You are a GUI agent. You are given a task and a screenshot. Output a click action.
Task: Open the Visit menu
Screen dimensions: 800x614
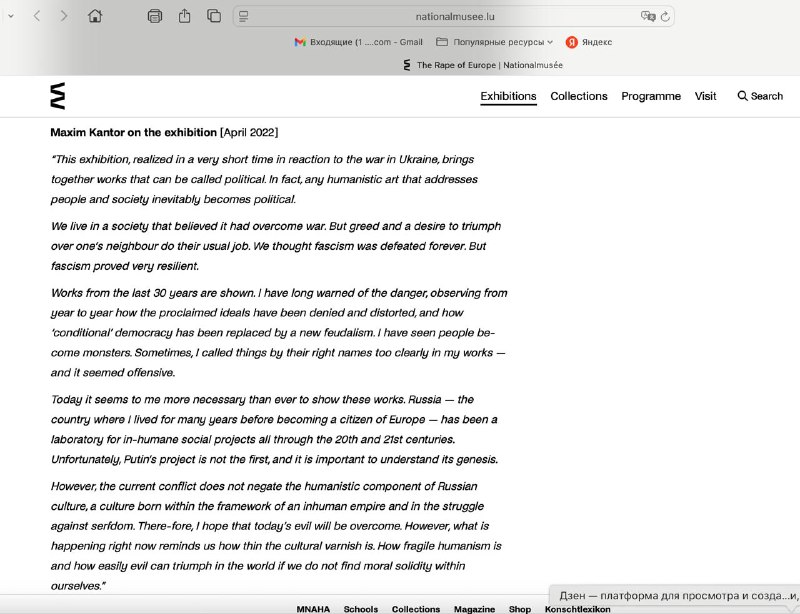coord(705,96)
